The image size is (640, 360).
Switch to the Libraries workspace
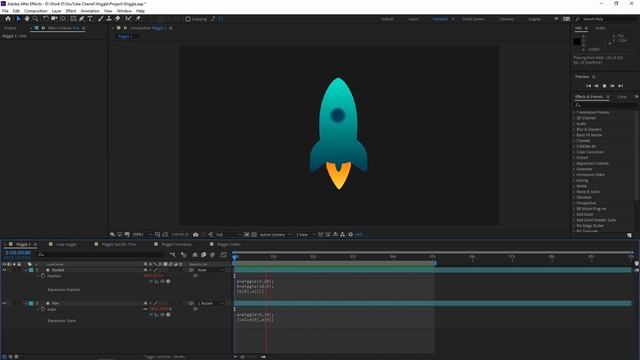tap(506, 19)
